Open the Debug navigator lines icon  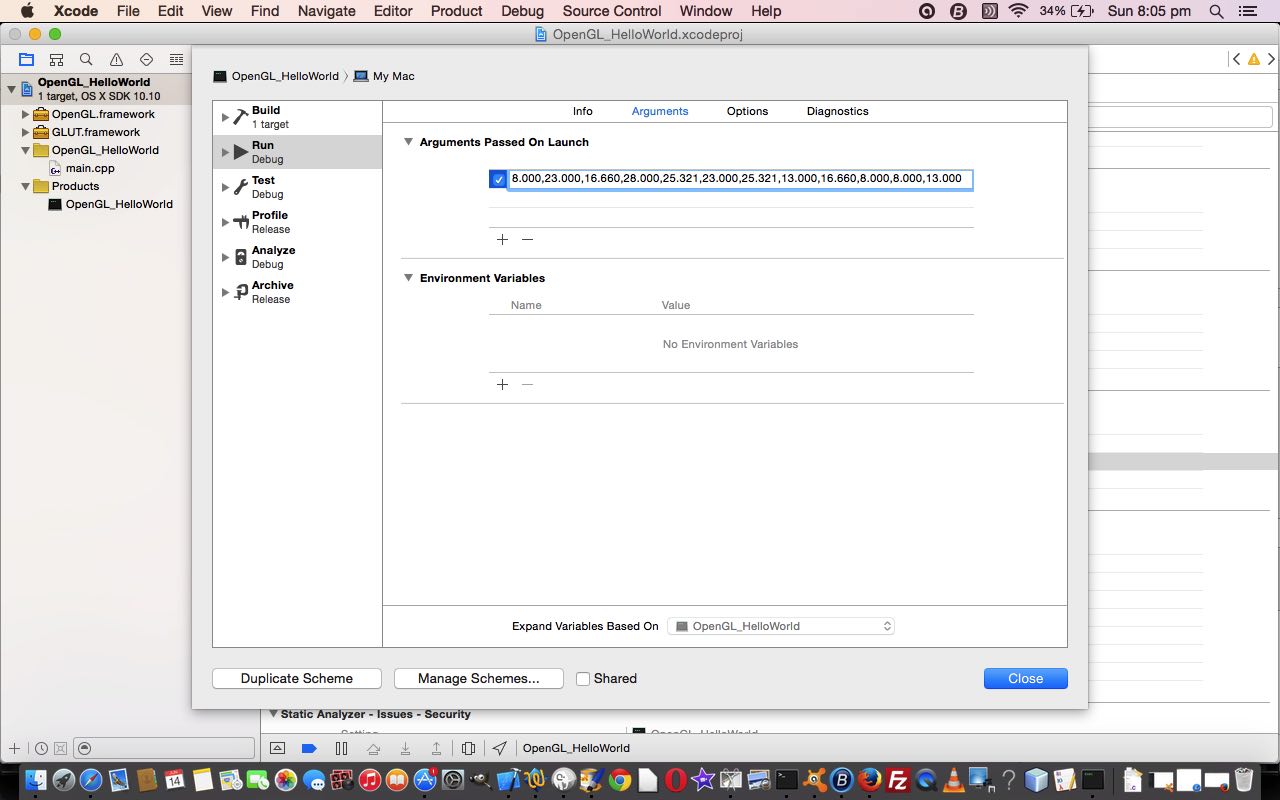point(176,60)
